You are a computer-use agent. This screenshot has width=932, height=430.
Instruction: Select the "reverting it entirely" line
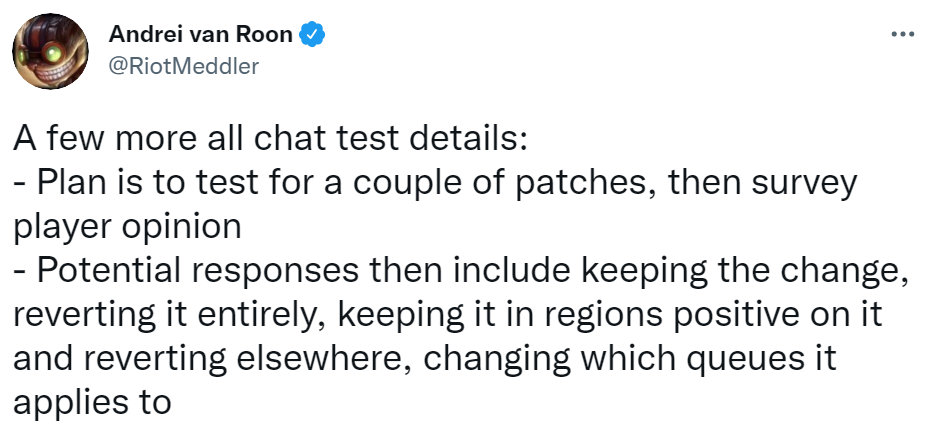(447, 316)
